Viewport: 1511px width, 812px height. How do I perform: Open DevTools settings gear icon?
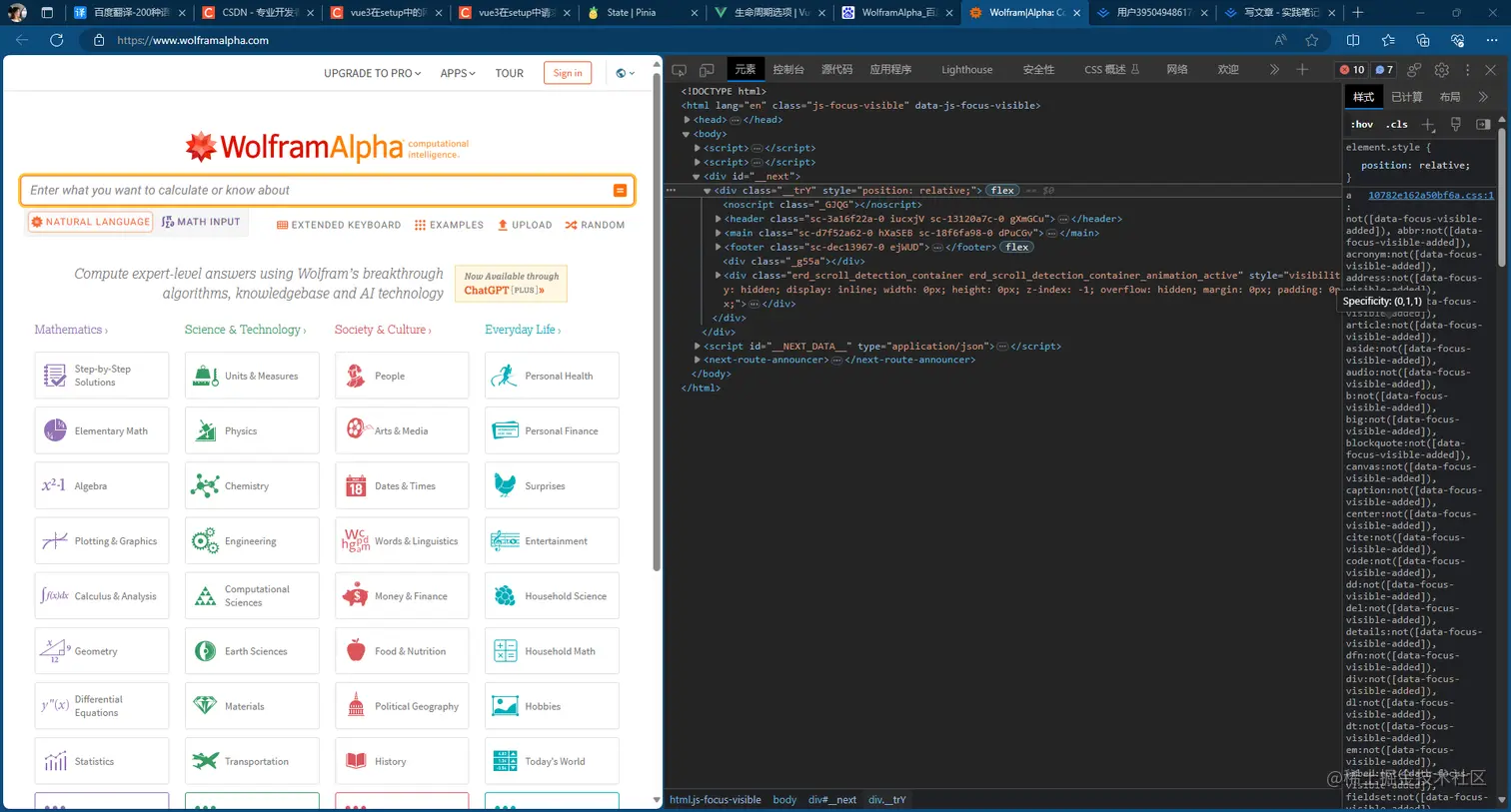(x=1441, y=70)
